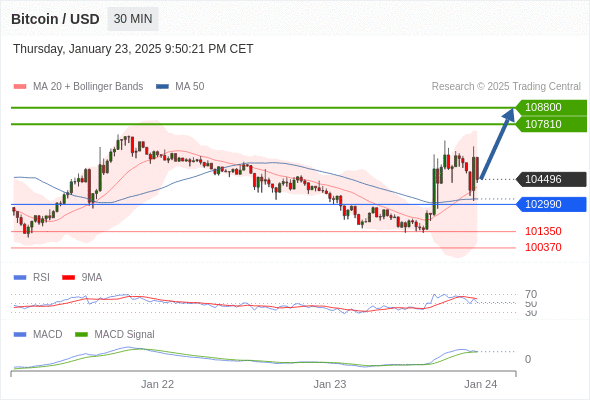Click the pink MA 20 + Bollinger Bands swatch

[20, 87]
